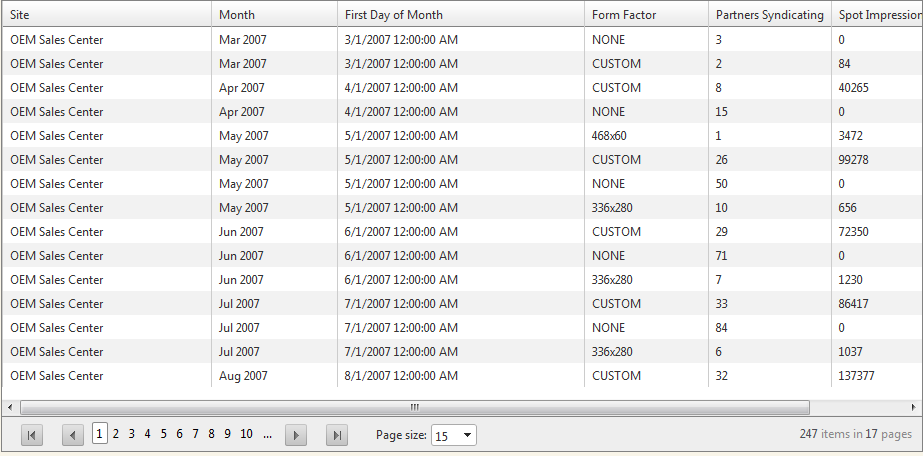Sort by Partners Syndicating column header
The image size is (923, 456).
tap(769, 15)
